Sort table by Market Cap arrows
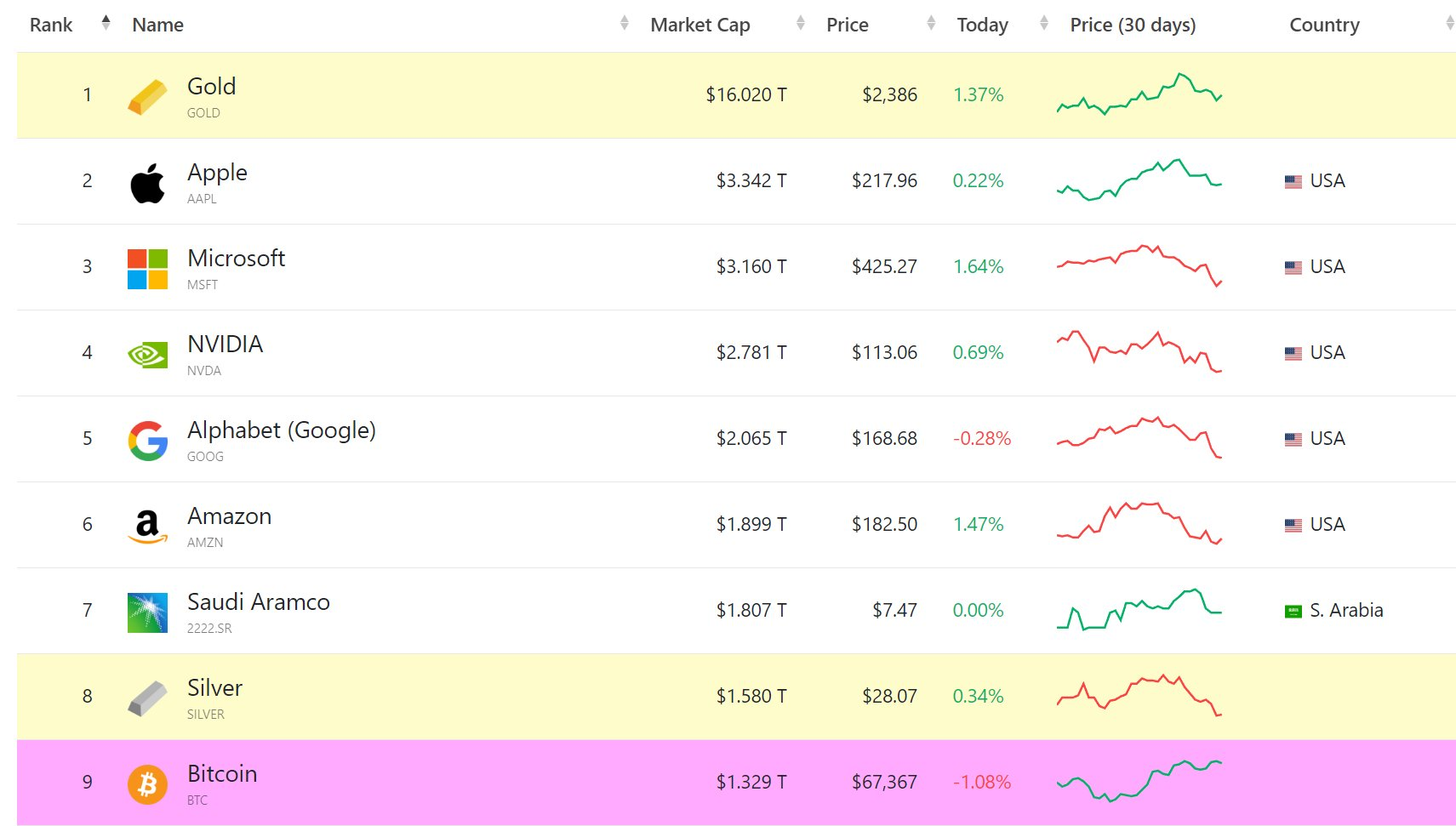The height and width of the screenshot is (826, 1456). point(800,23)
